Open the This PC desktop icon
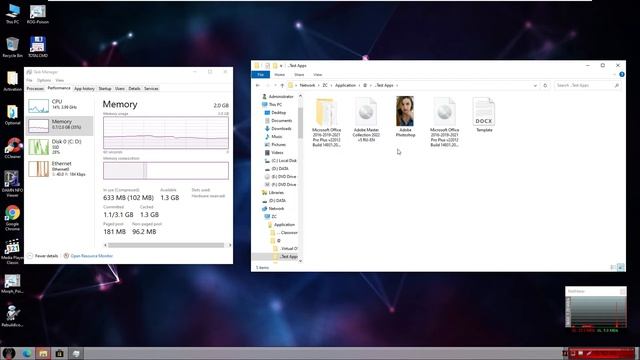640x360 pixels. click(12, 13)
